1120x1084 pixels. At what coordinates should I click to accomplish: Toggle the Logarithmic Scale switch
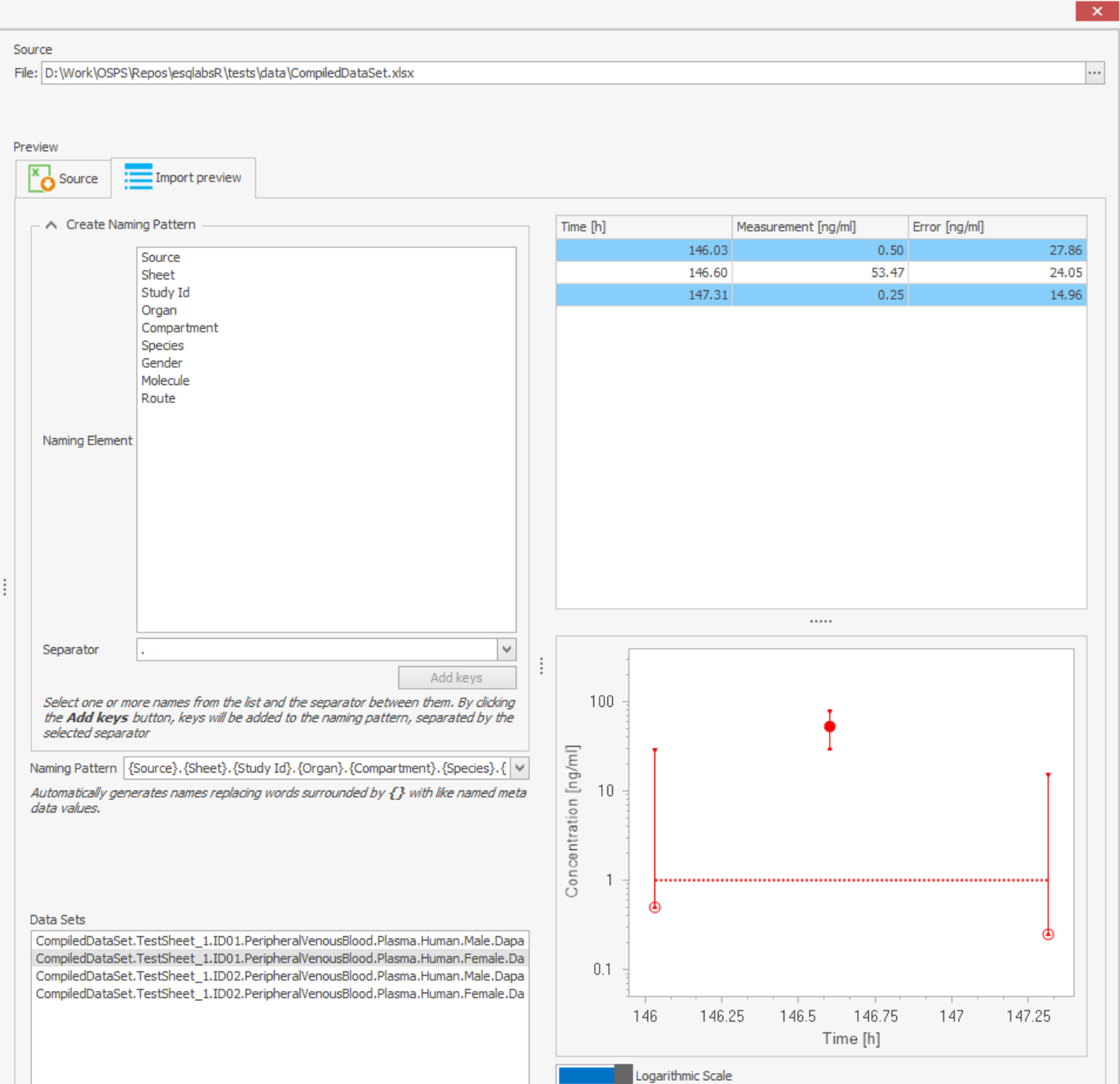593,1075
